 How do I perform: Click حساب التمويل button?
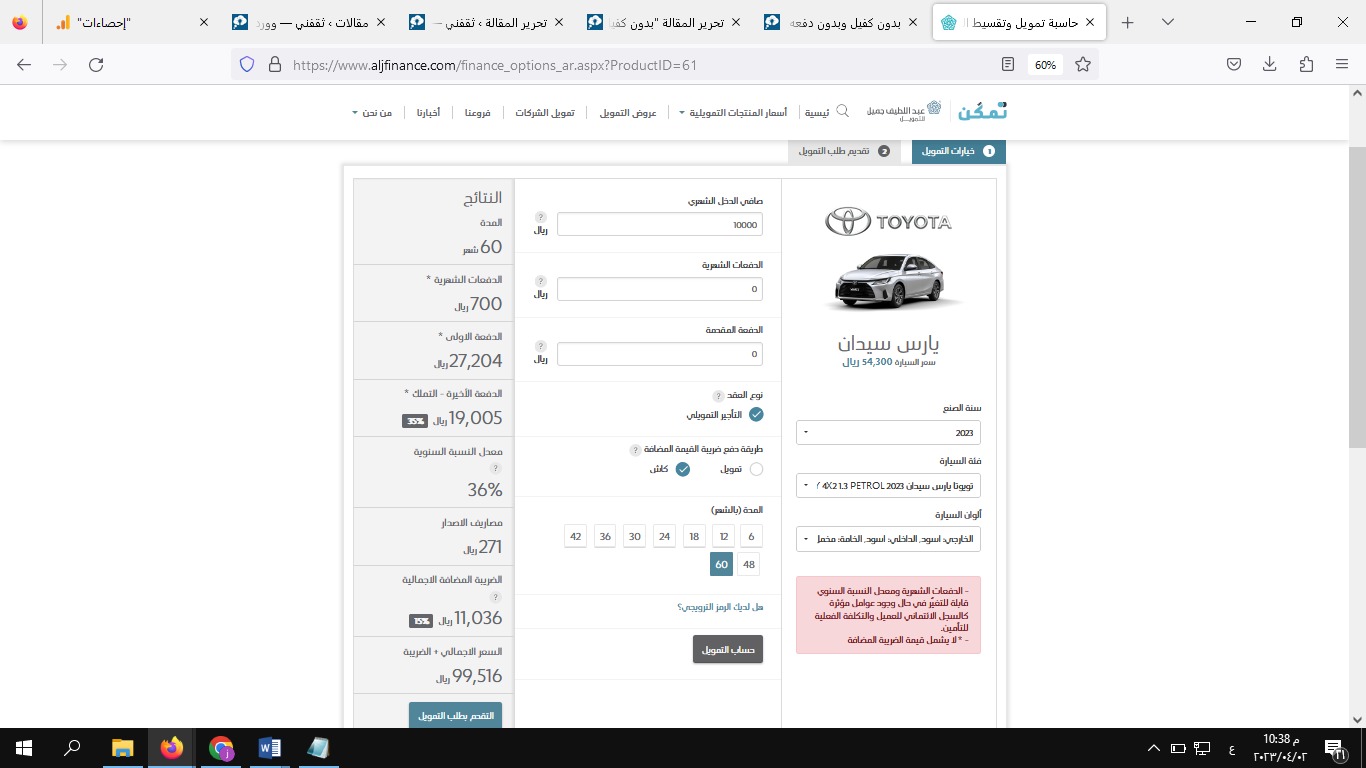728,649
